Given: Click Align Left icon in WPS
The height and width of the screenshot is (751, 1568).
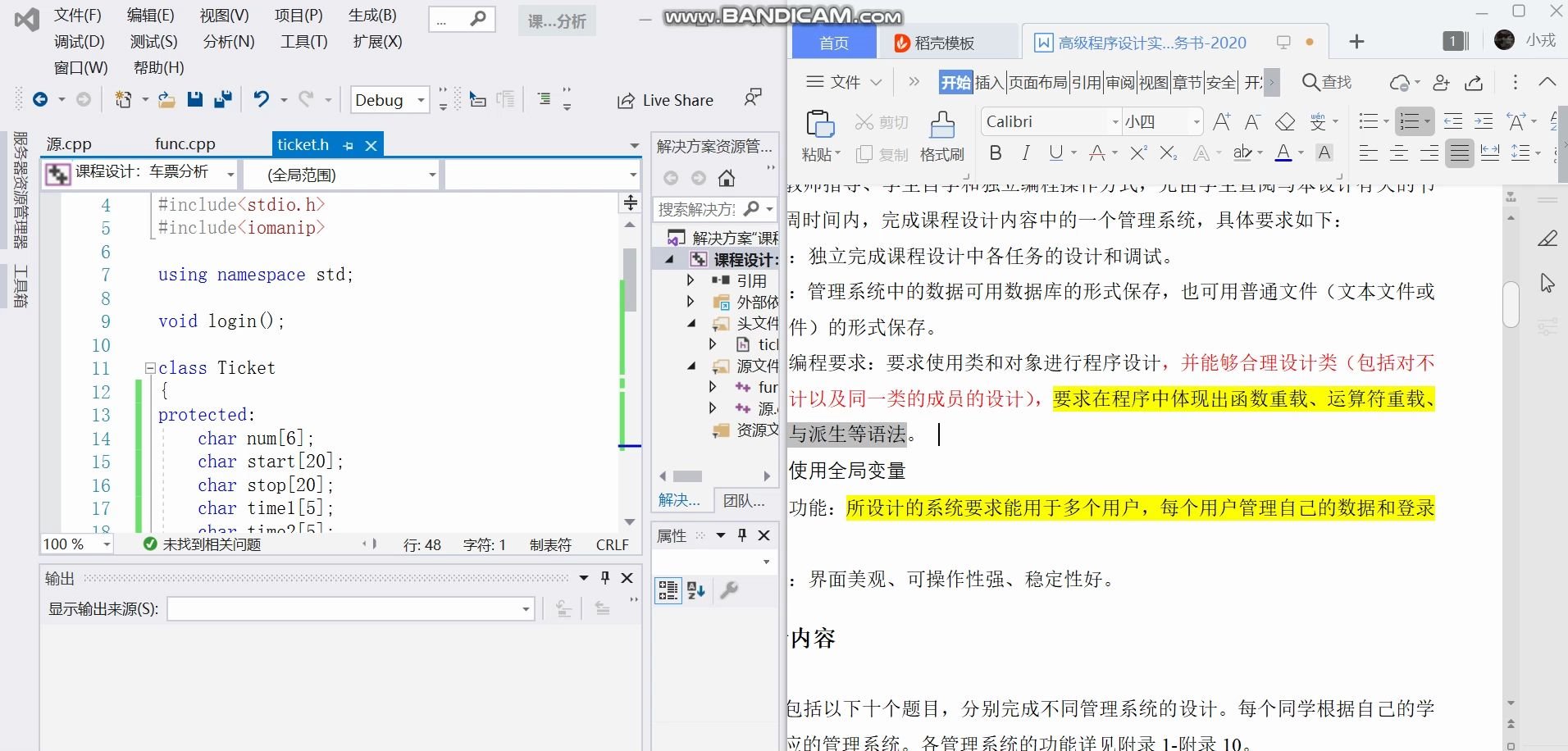Looking at the screenshot, I should click(x=1368, y=152).
